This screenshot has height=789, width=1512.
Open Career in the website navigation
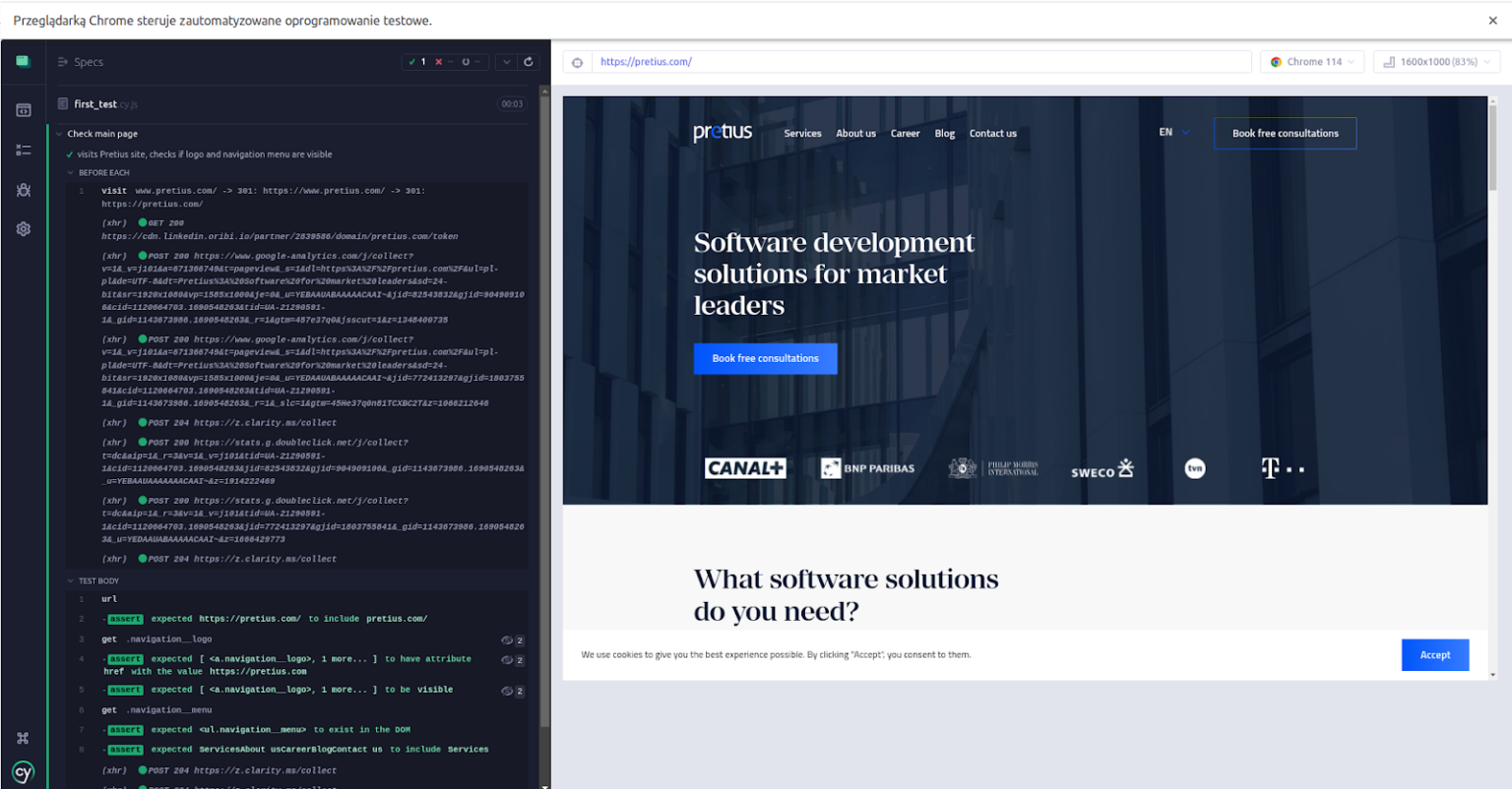point(905,134)
